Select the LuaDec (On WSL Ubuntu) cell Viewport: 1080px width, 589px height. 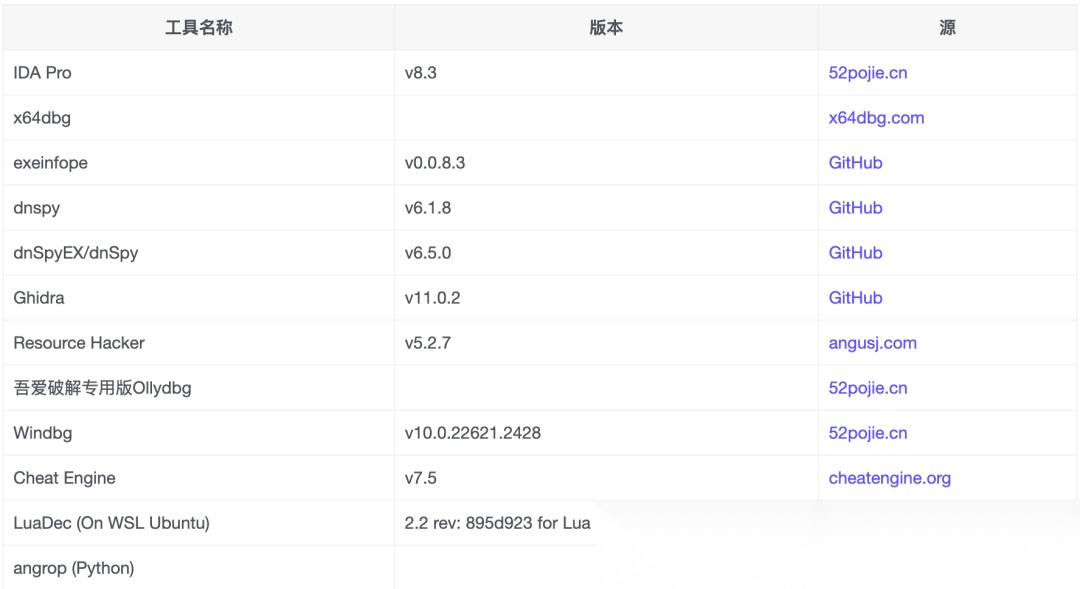198,523
